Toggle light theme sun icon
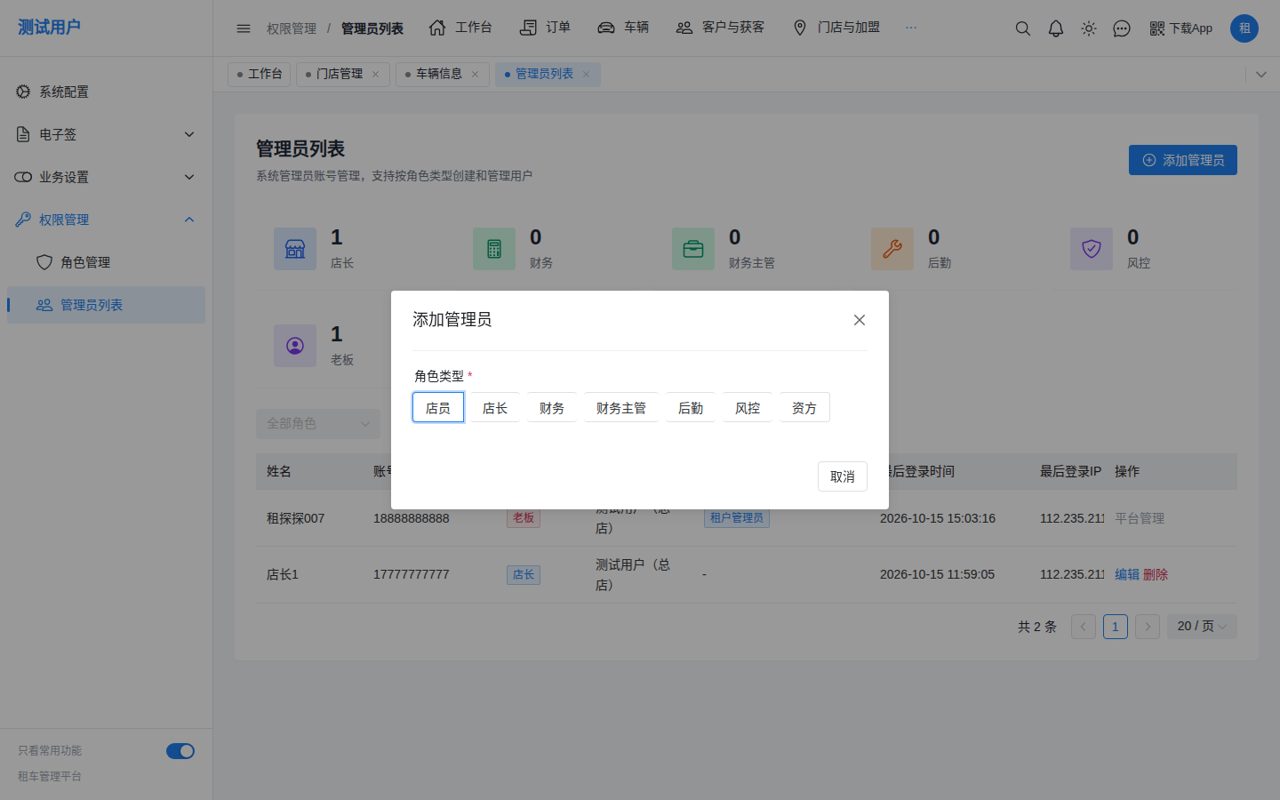Screen dimensions: 1280x800 (x=1089, y=28)
